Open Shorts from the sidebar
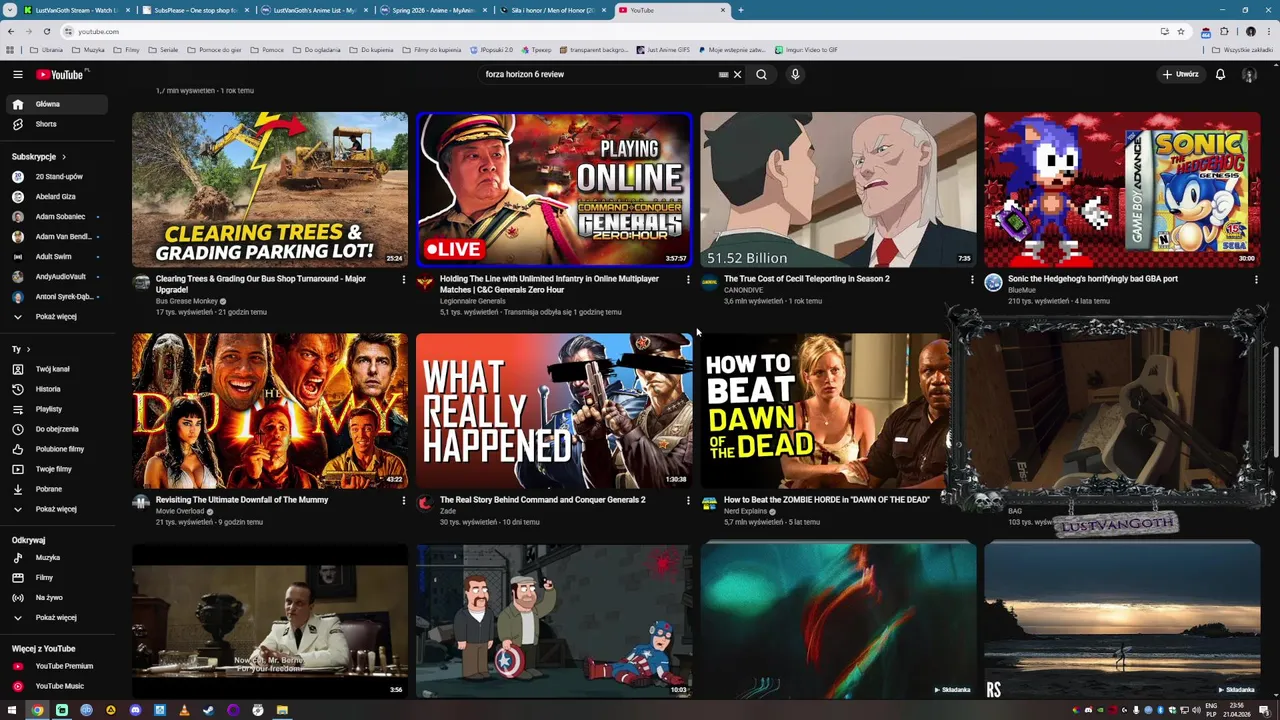Screen dimensions: 1280x720 (56, 124)
